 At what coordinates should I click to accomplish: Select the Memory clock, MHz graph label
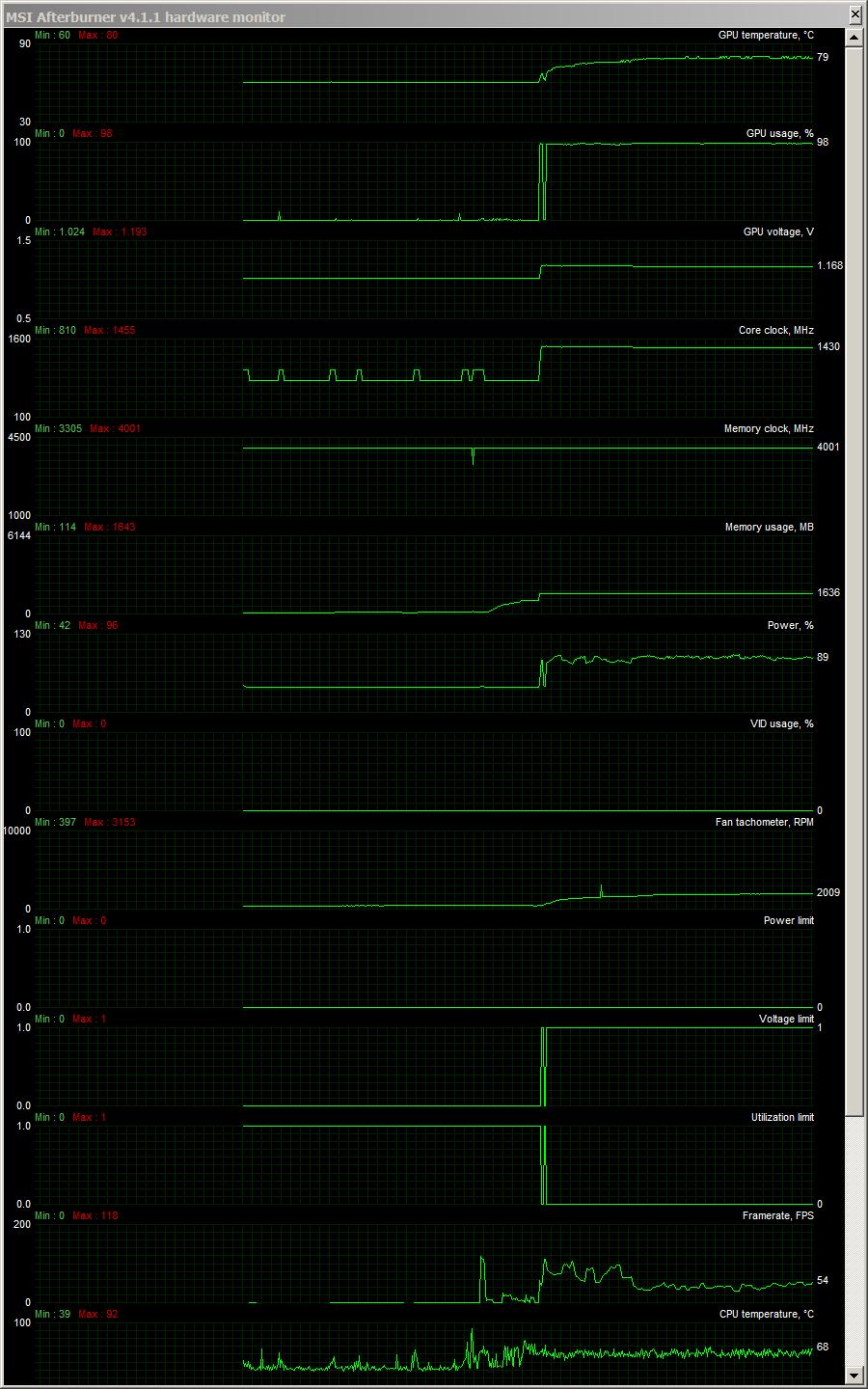click(x=769, y=428)
